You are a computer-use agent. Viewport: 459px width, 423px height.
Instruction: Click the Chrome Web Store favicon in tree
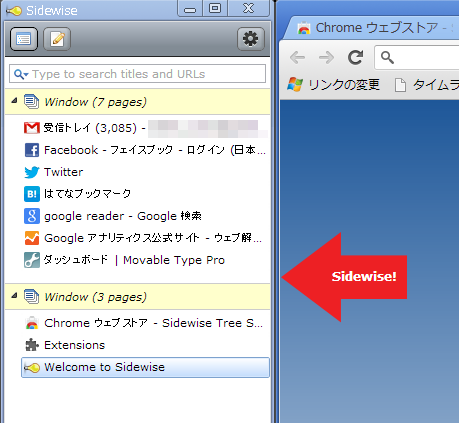[32, 323]
